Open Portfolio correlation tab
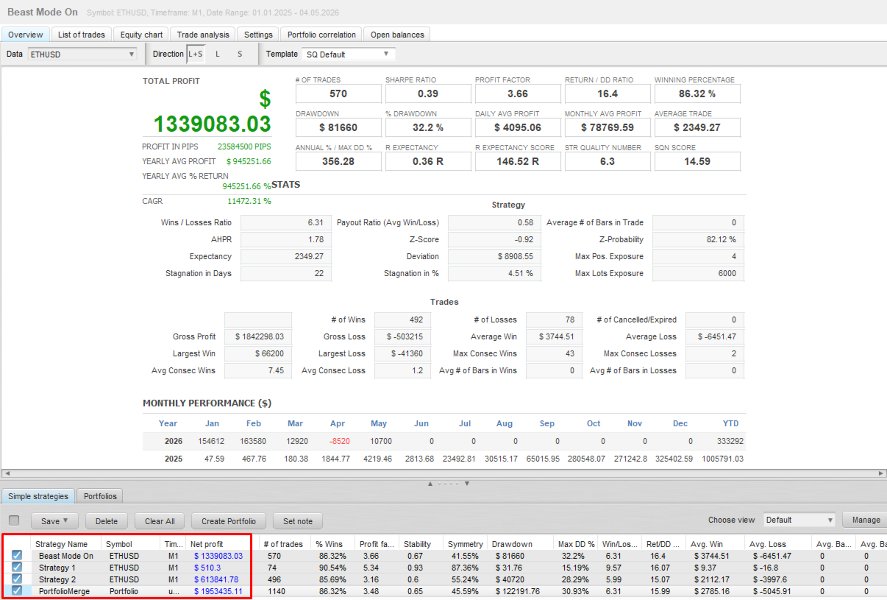This screenshot has height=600, width=887. pos(321,34)
